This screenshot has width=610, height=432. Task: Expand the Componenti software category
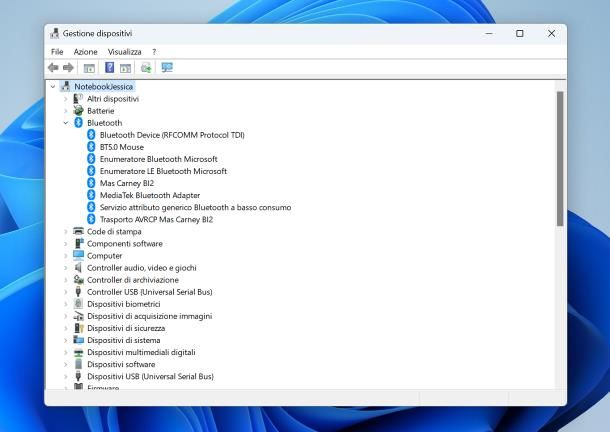(66, 244)
